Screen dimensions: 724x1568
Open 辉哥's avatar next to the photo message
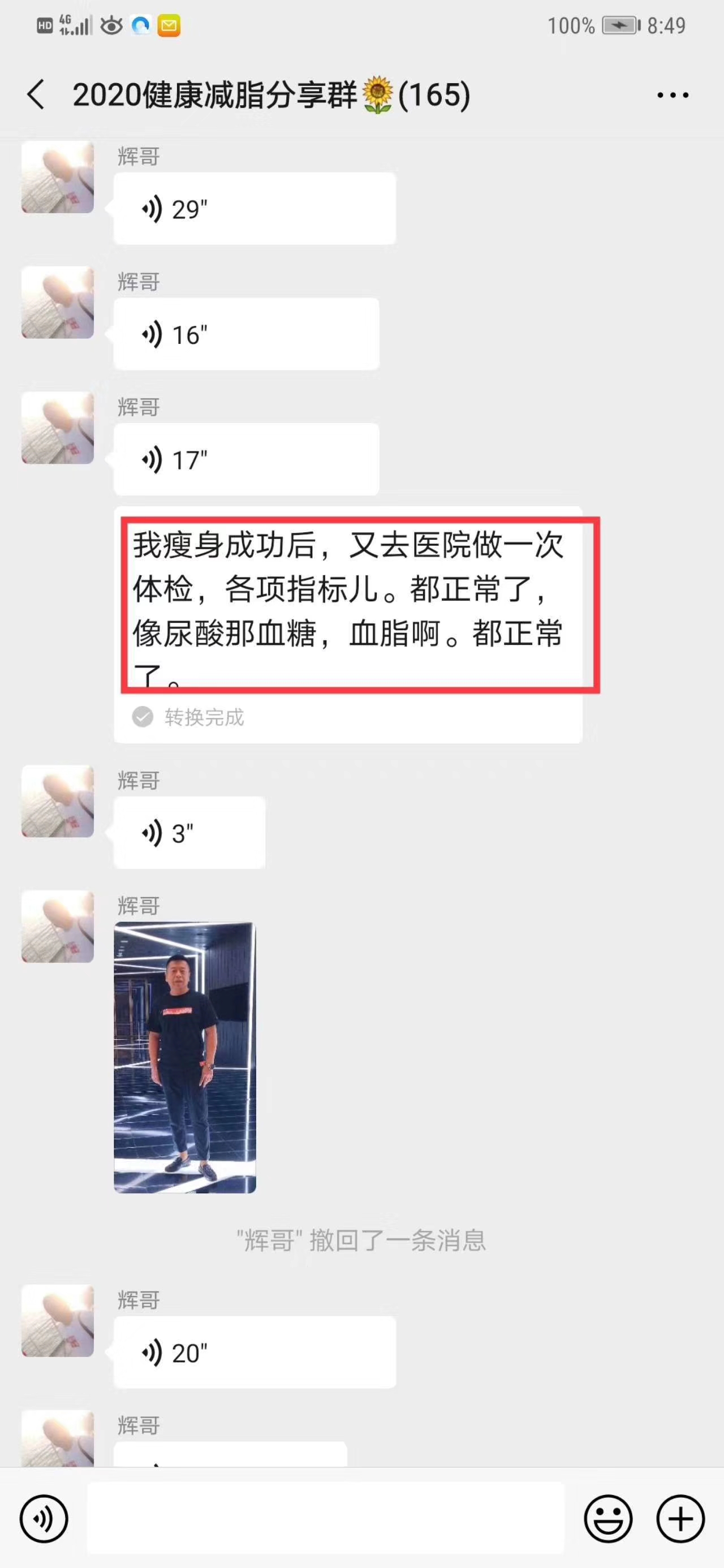coord(58,927)
